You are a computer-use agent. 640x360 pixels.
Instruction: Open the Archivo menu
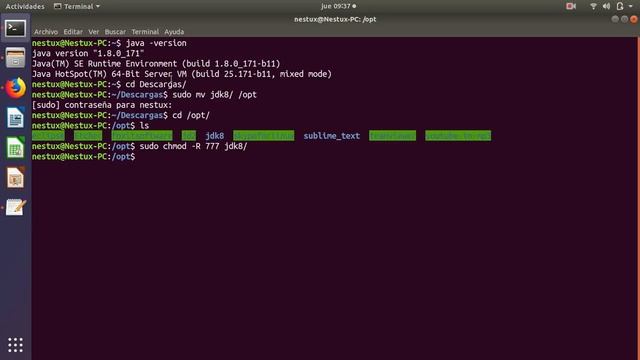click(46, 31)
